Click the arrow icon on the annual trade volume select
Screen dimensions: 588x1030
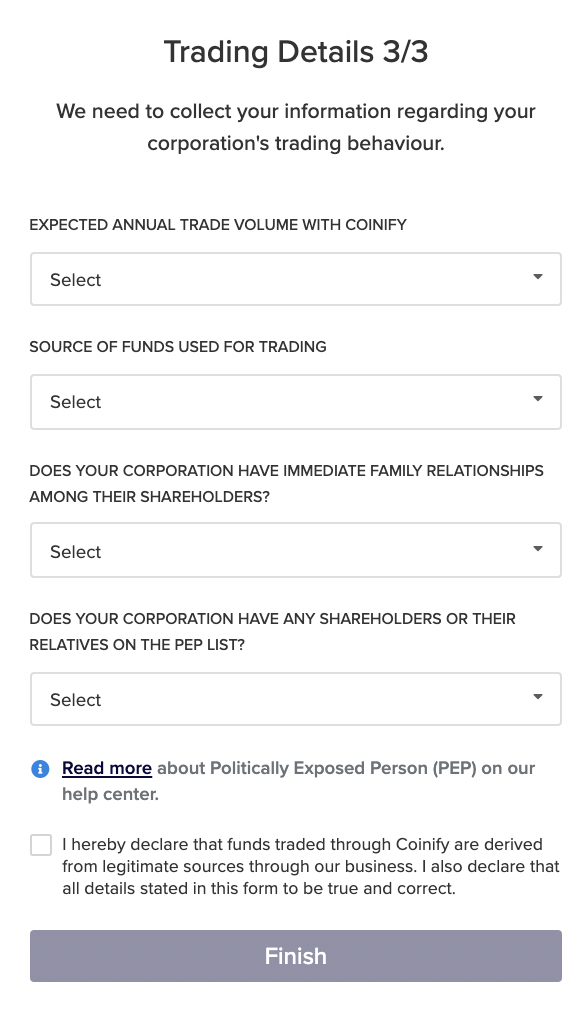coord(537,277)
